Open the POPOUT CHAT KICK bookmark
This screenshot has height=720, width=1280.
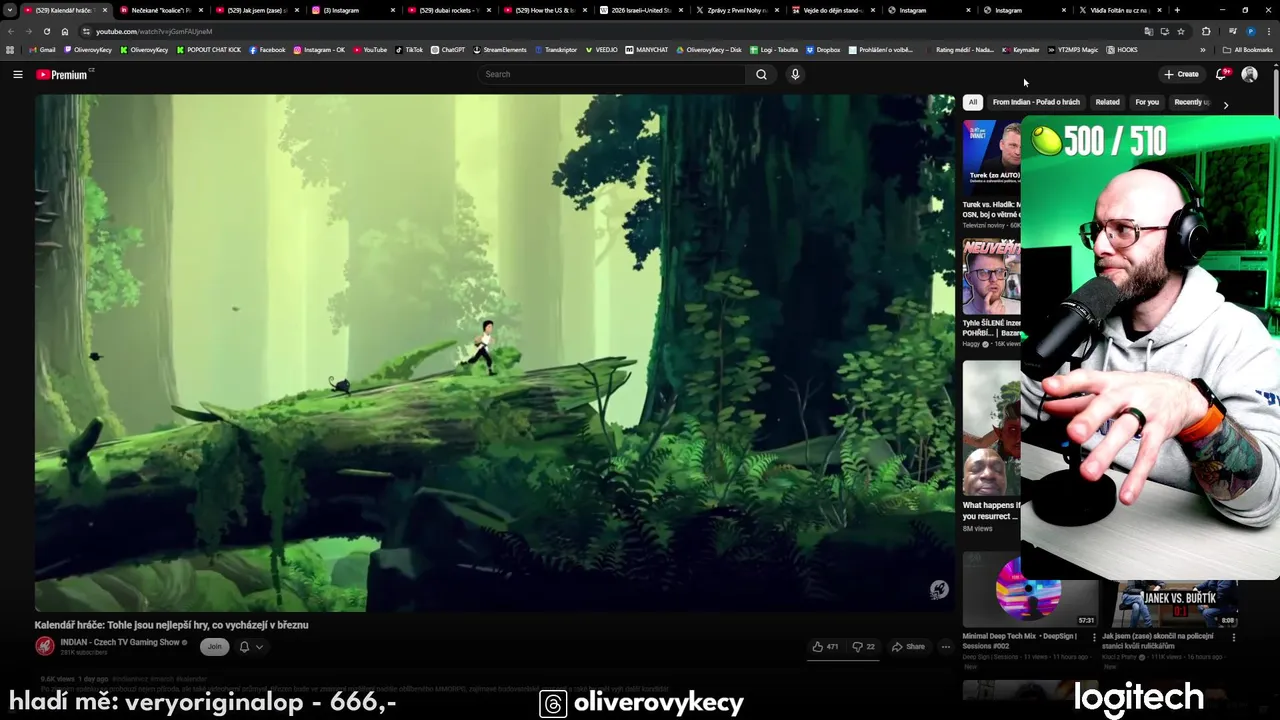(209, 50)
